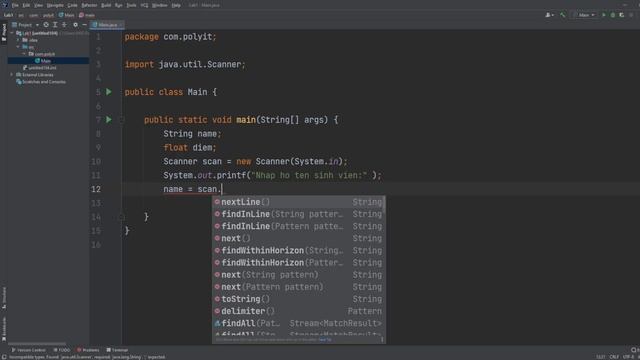The height and width of the screenshot is (360, 640).
Task: Click the Run with Coverage icon
Action: [x=622, y=15]
